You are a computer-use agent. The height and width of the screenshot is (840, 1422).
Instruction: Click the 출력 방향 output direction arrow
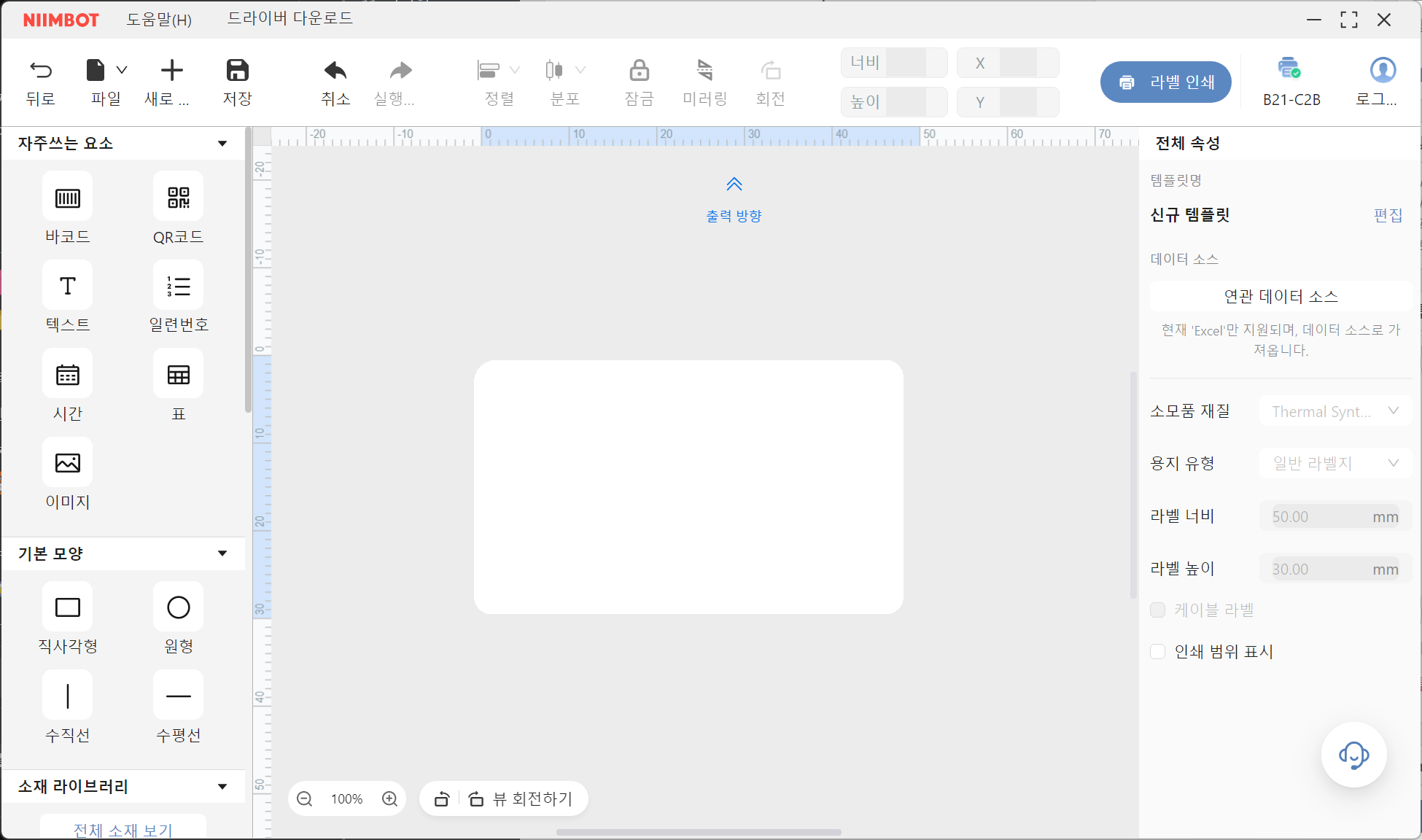pos(734,184)
